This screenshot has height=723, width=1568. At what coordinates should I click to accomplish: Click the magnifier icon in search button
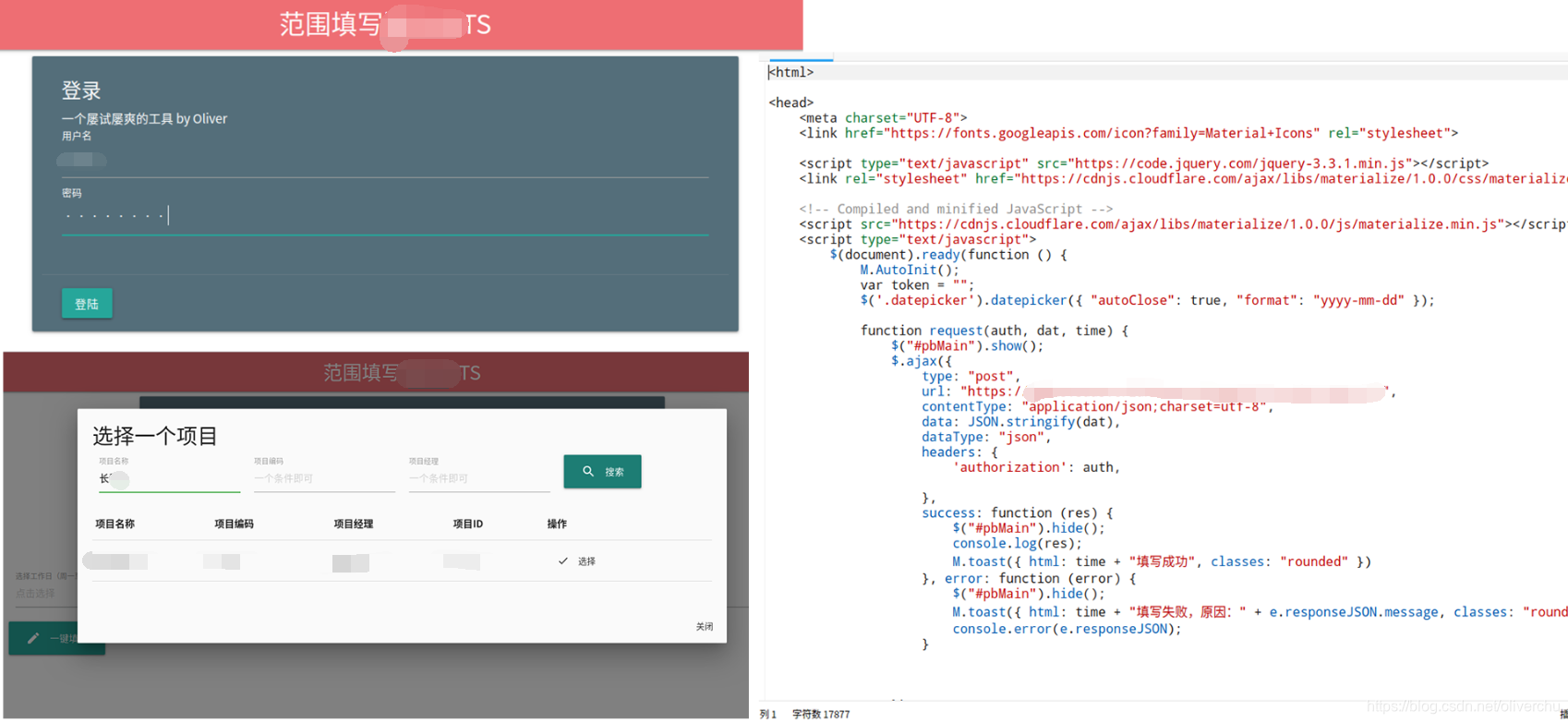[588, 472]
